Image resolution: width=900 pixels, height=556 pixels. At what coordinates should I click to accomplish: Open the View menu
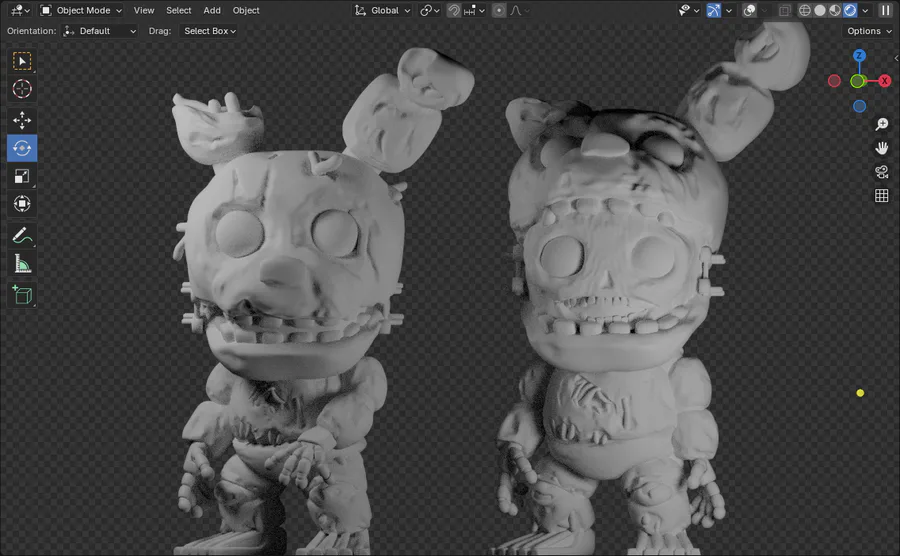click(x=143, y=10)
